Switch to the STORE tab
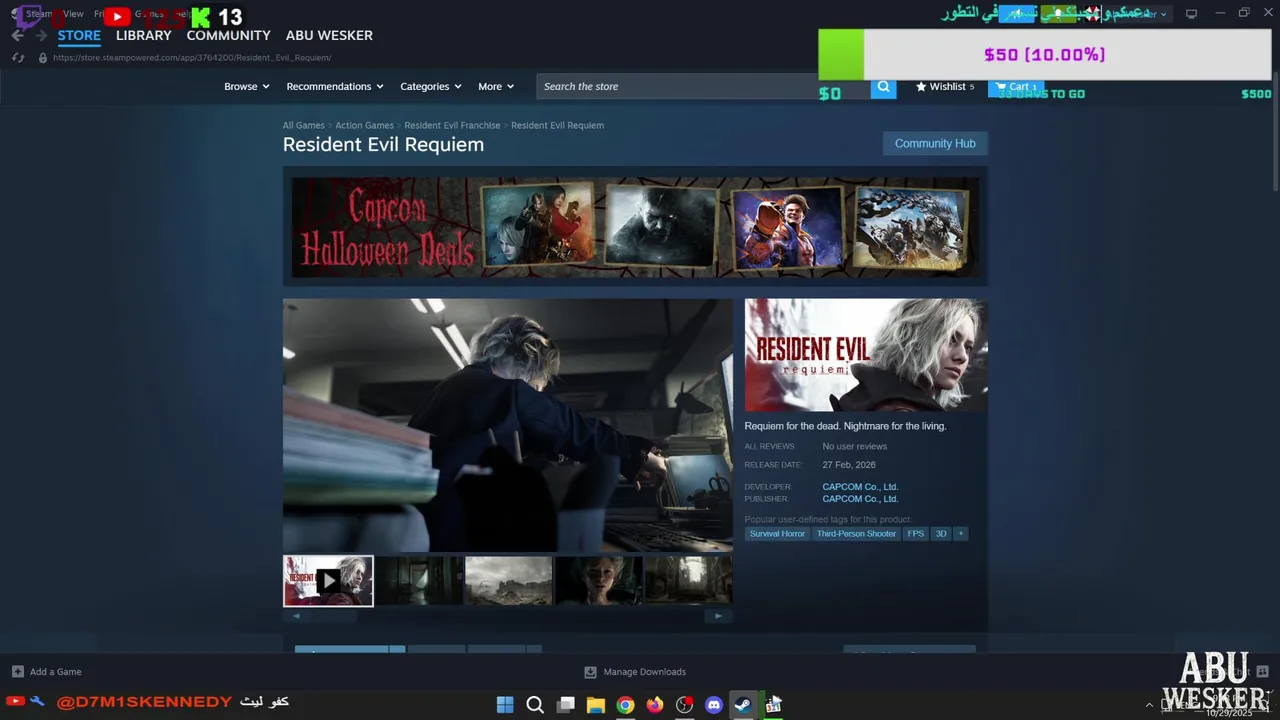 [79, 35]
